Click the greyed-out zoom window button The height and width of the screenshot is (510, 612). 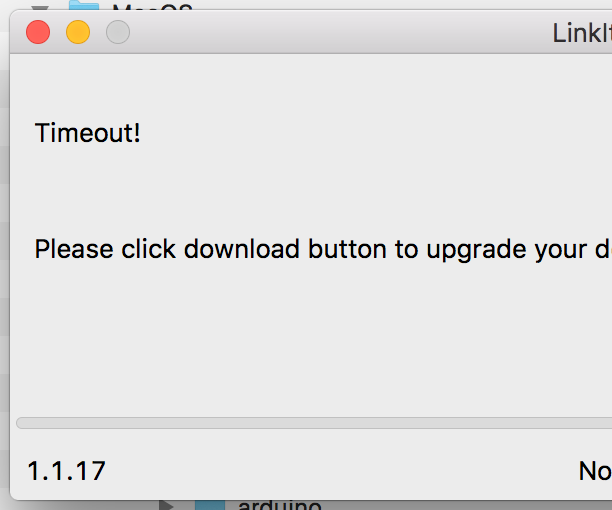118,32
